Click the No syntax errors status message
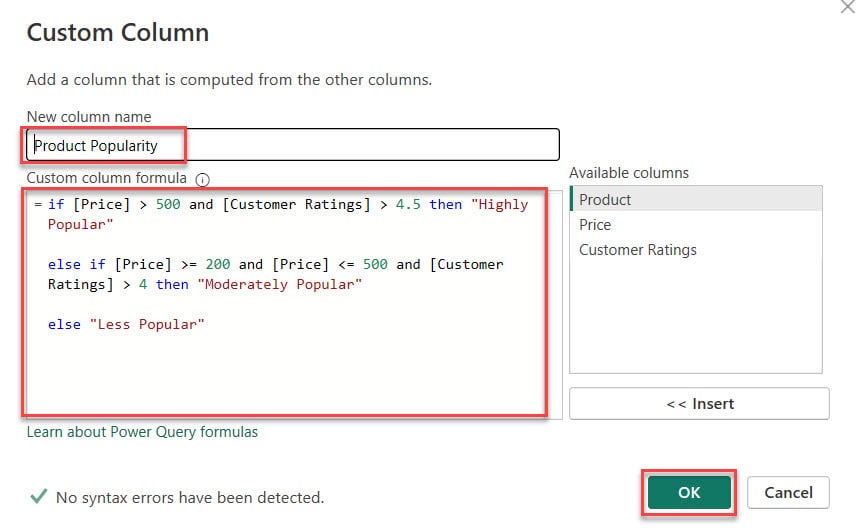This screenshot has width=860, height=532. 190,497
